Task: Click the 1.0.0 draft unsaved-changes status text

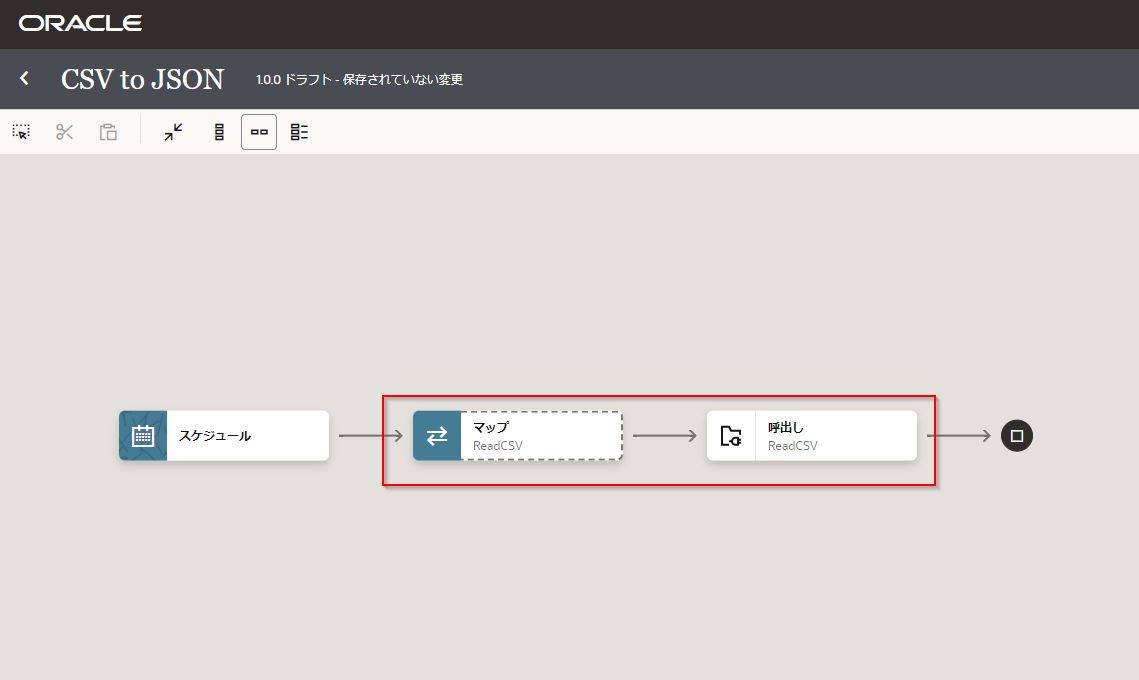Action: click(359, 80)
